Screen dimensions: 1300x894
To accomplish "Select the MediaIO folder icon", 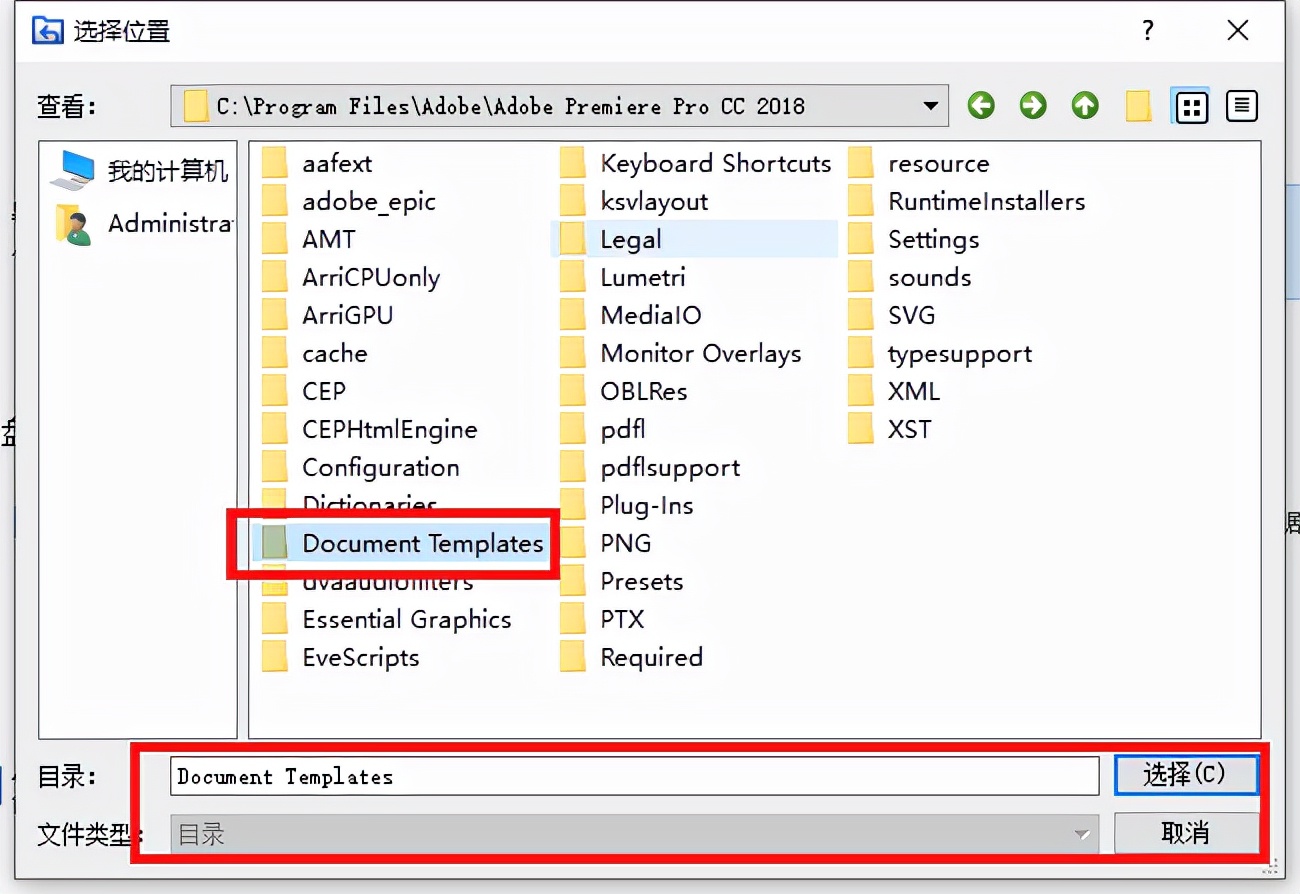I will tap(573, 315).
